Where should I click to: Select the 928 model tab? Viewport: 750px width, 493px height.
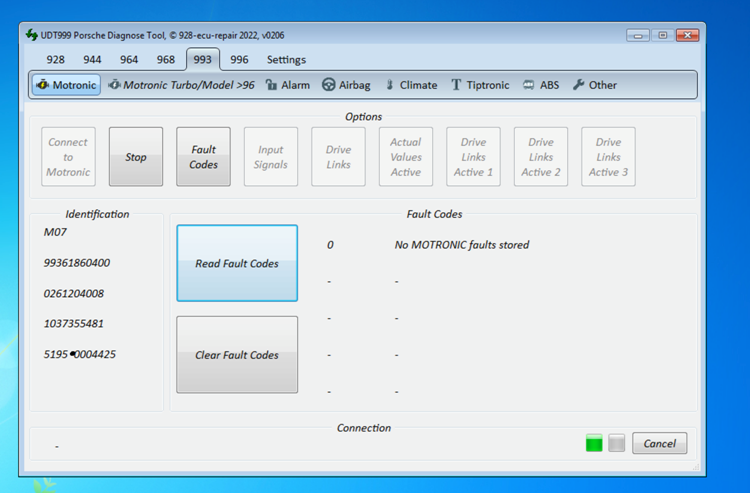coord(55,59)
